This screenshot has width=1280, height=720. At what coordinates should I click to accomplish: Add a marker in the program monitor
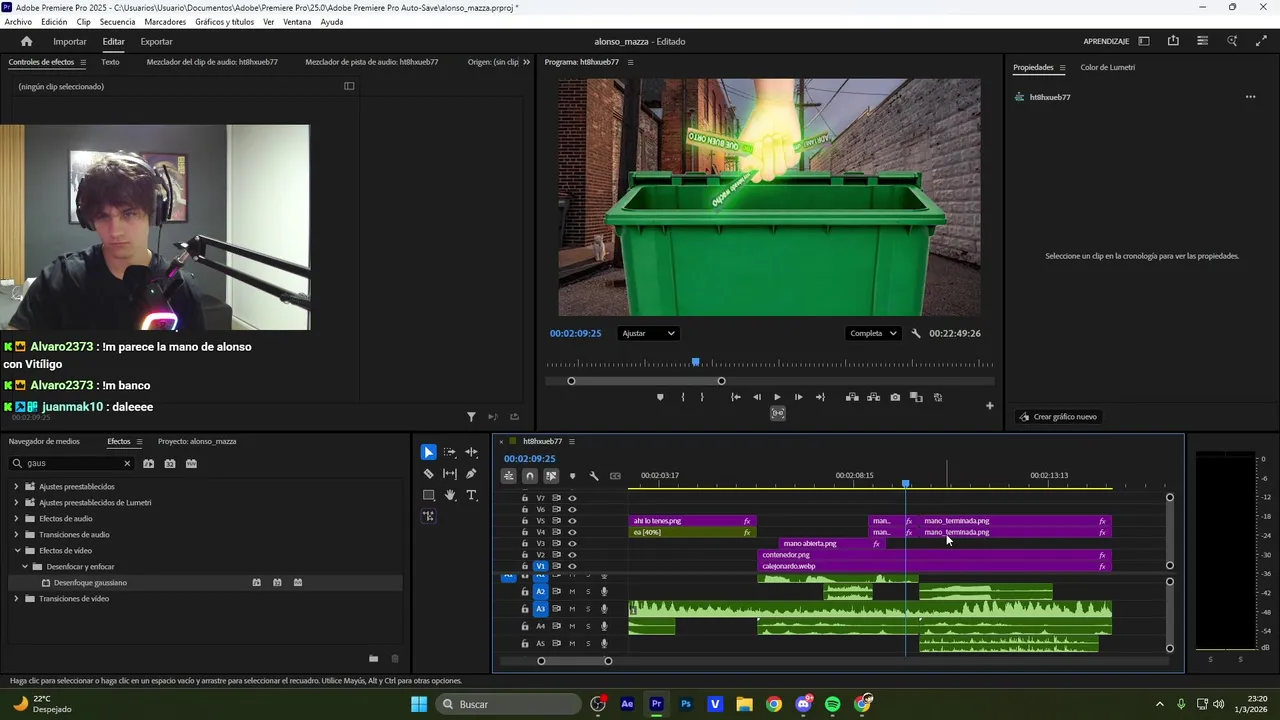[x=660, y=397]
